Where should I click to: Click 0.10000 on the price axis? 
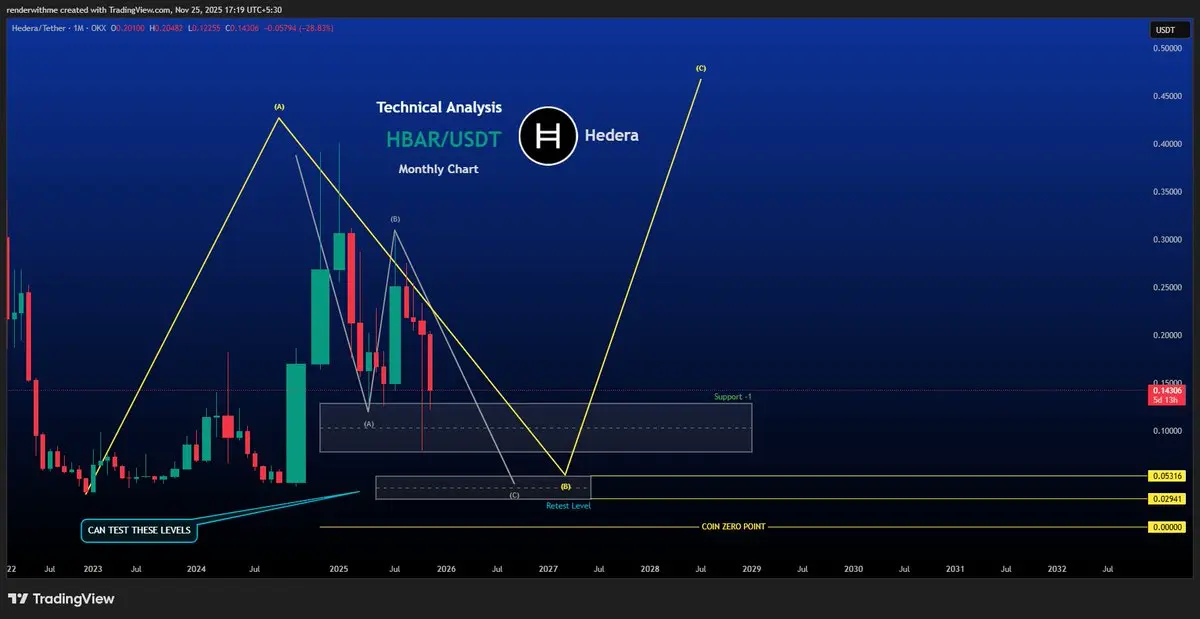(x=1165, y=431)
